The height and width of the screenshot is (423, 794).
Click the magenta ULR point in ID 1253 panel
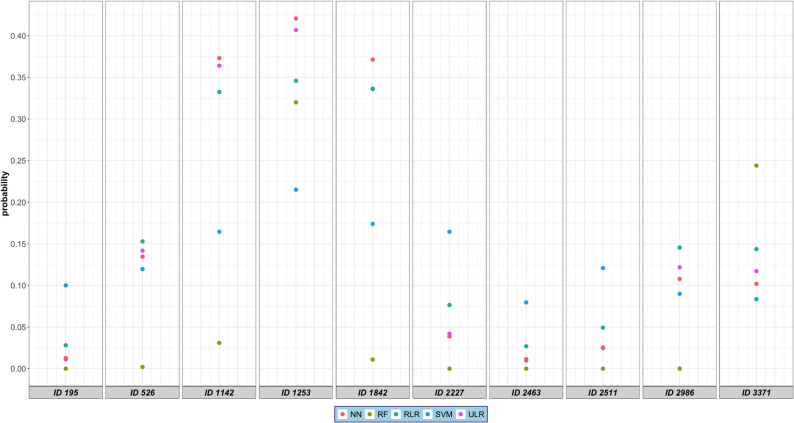(x=296, y=30)
